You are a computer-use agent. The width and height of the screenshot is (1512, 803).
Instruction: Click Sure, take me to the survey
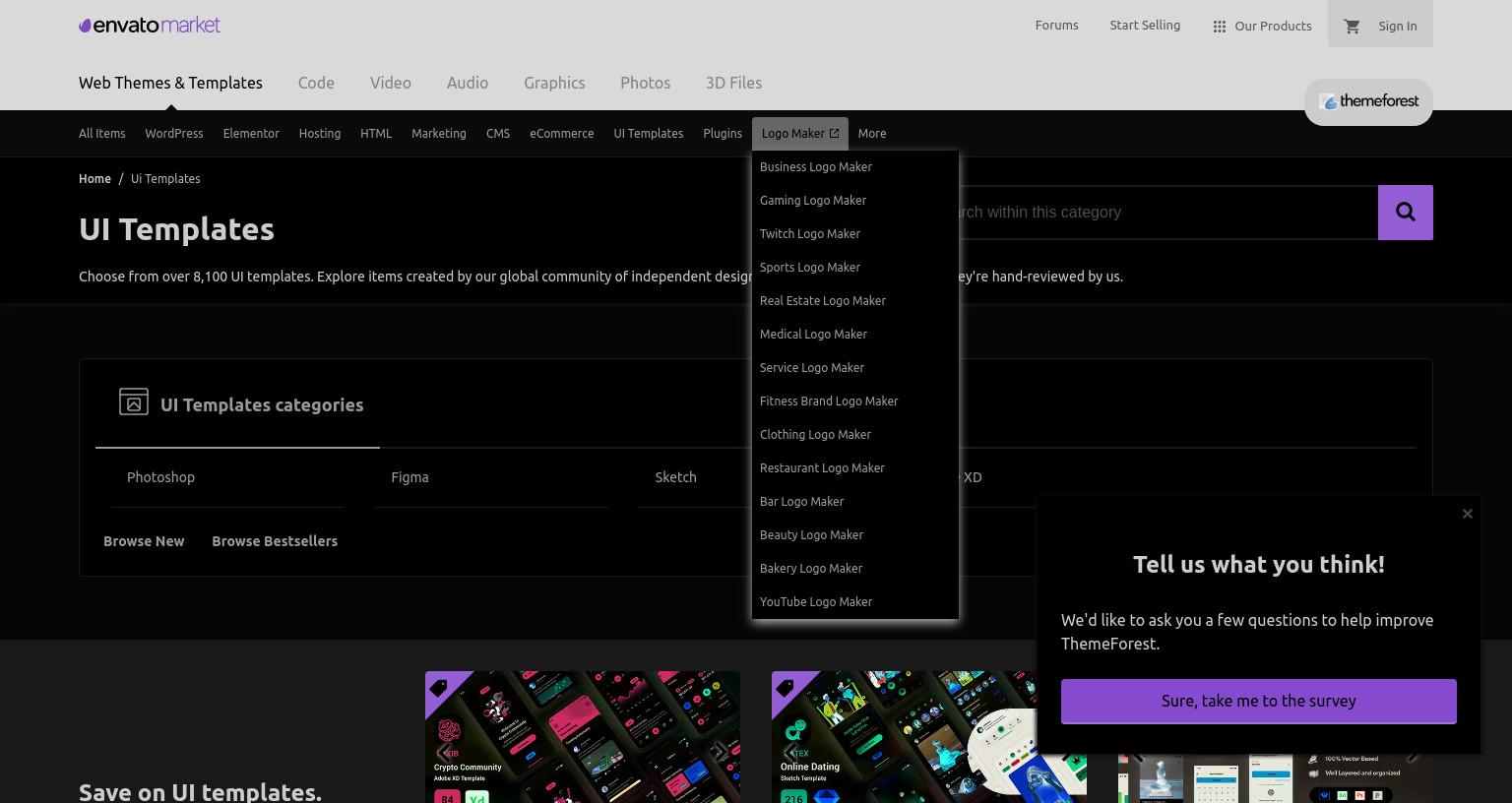[1259, 701]
